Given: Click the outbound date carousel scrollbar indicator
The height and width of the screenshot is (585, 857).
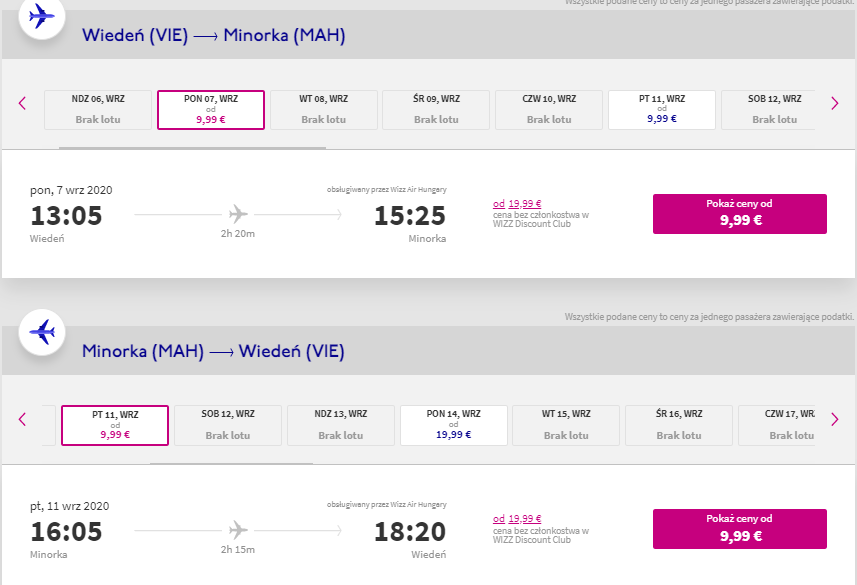Looking at the screenshot, I should 192,148.
